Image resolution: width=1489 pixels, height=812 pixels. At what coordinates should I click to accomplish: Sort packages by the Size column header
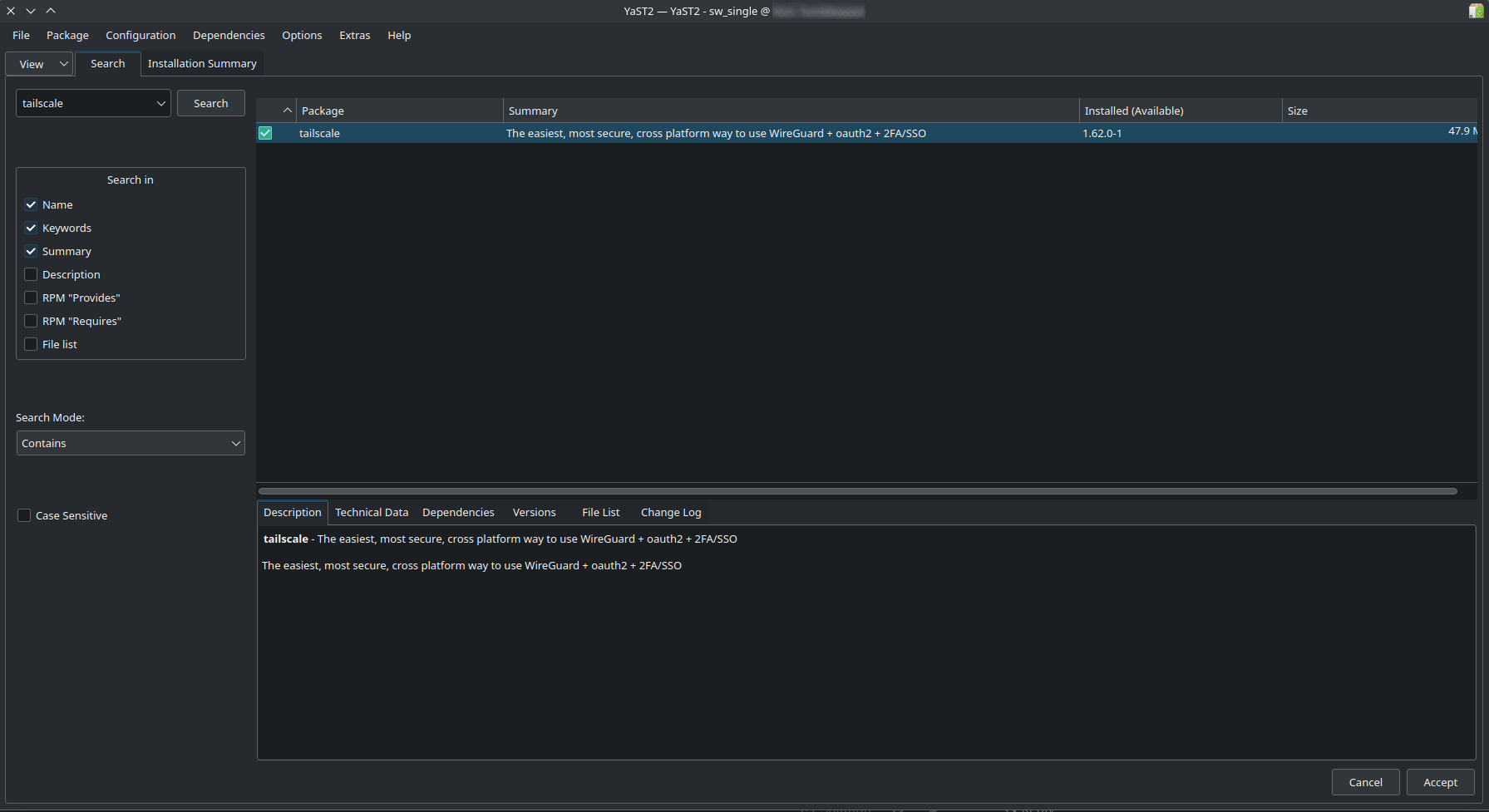point(1297,111)
